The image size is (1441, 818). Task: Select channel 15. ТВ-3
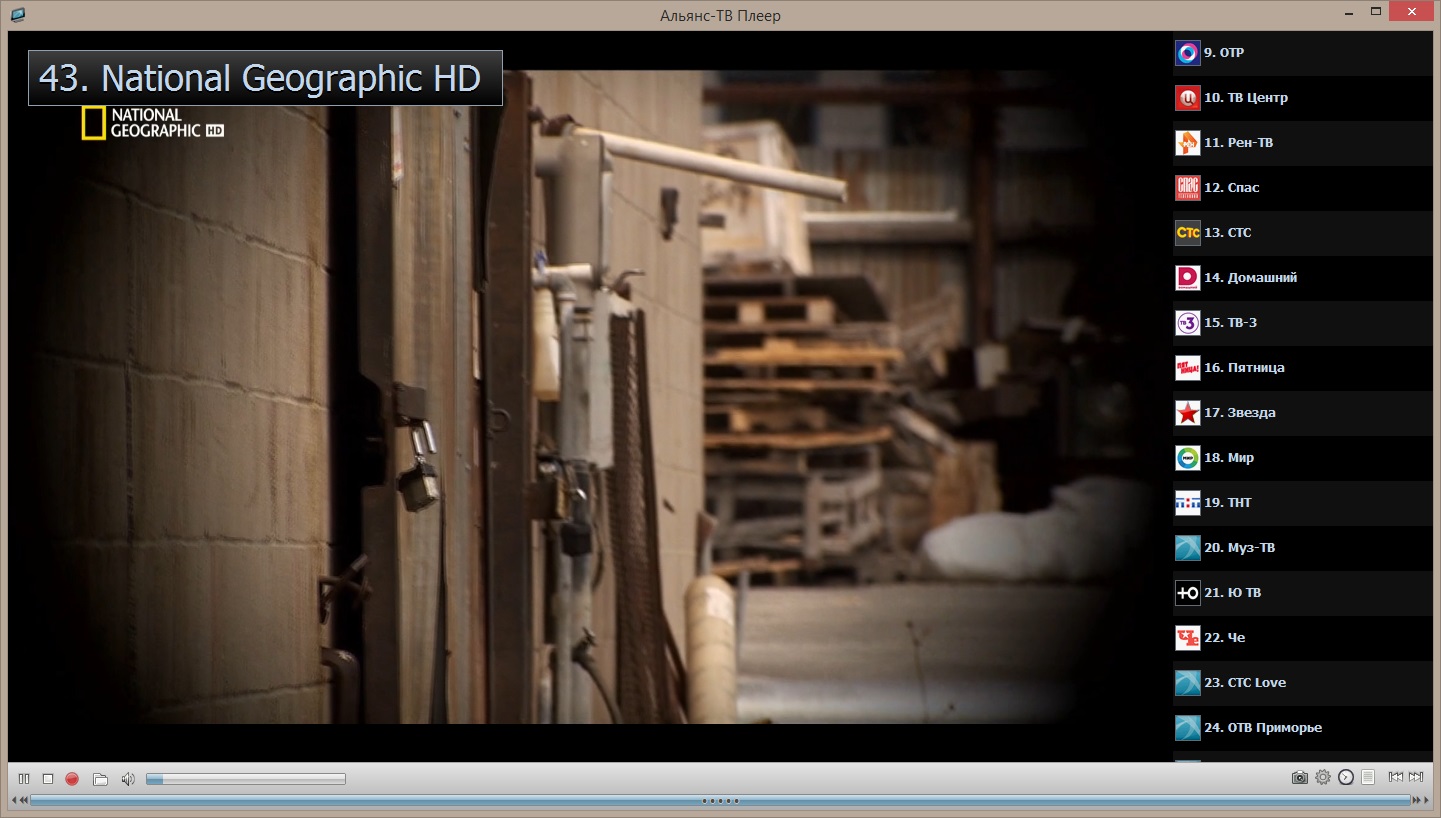pos(1303,323)
